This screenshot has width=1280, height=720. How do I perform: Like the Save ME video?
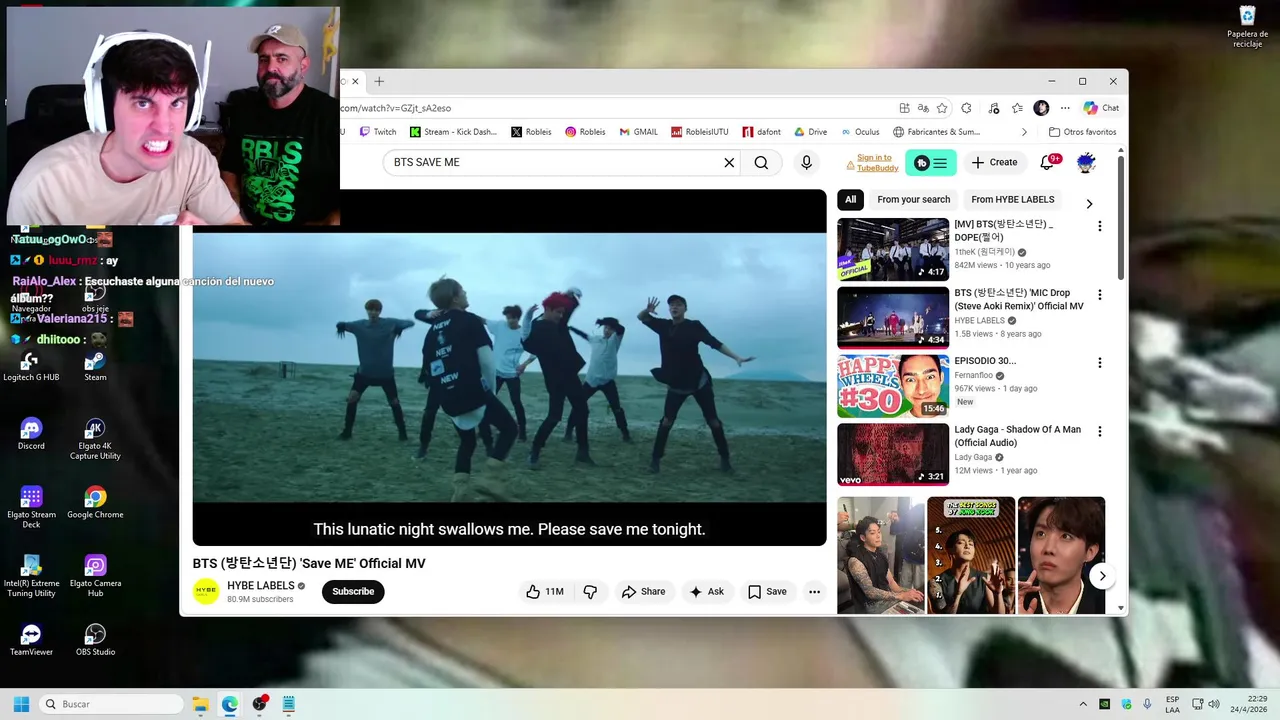tap(545, 592)
